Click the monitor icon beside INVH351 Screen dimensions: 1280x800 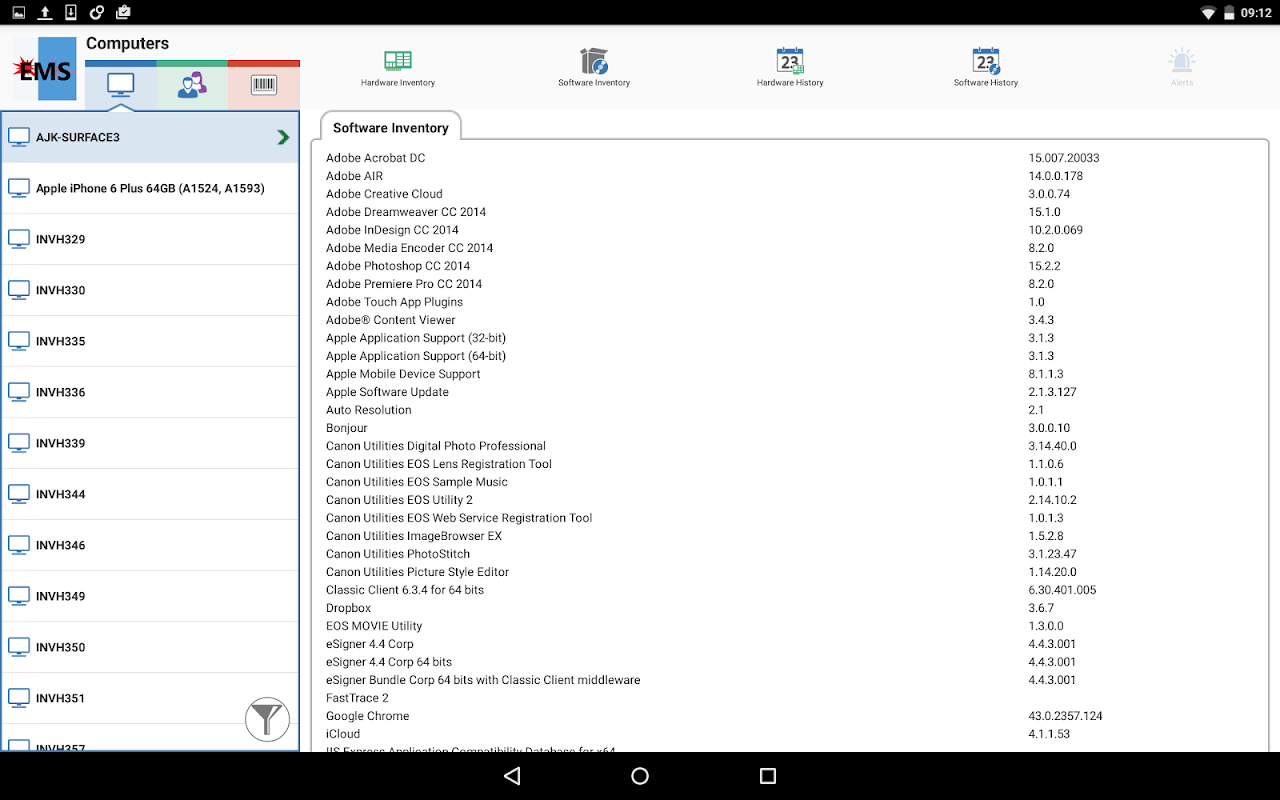click(19, 698)
